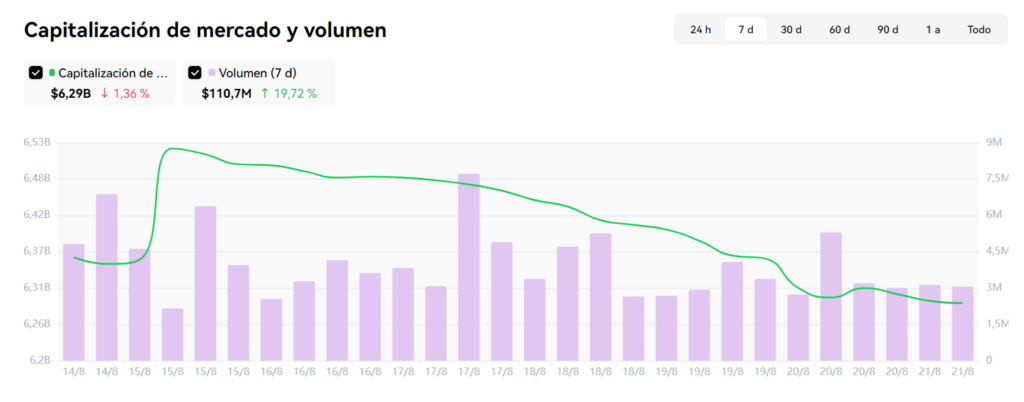The width and height of the screenshot is (1024, 402).
Task: Select the 7 d time range tab
Action: pos(746,29)
